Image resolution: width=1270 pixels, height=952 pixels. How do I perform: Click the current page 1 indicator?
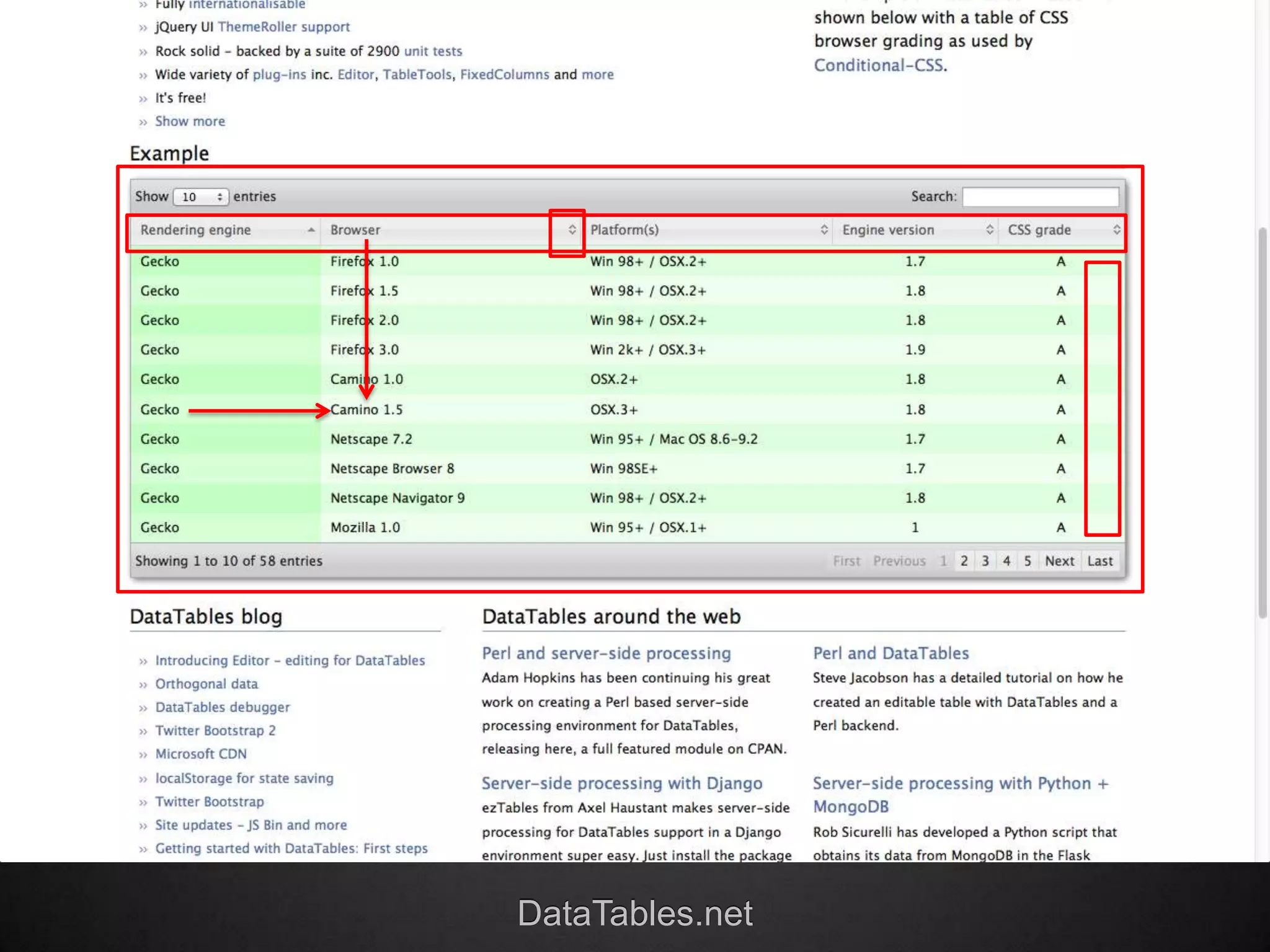[x=943, y=561]
